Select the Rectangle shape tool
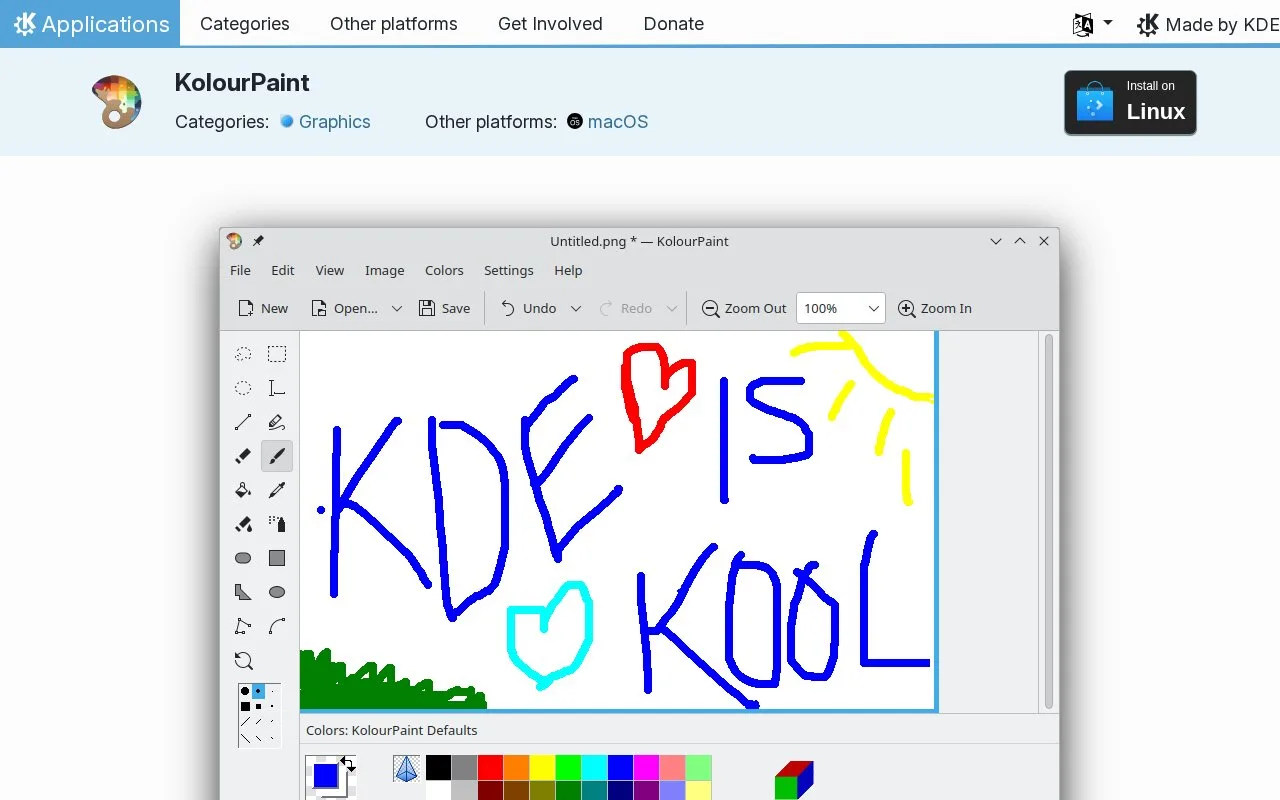This screenshot has height=800, width=1280. [x=277, y=558]
